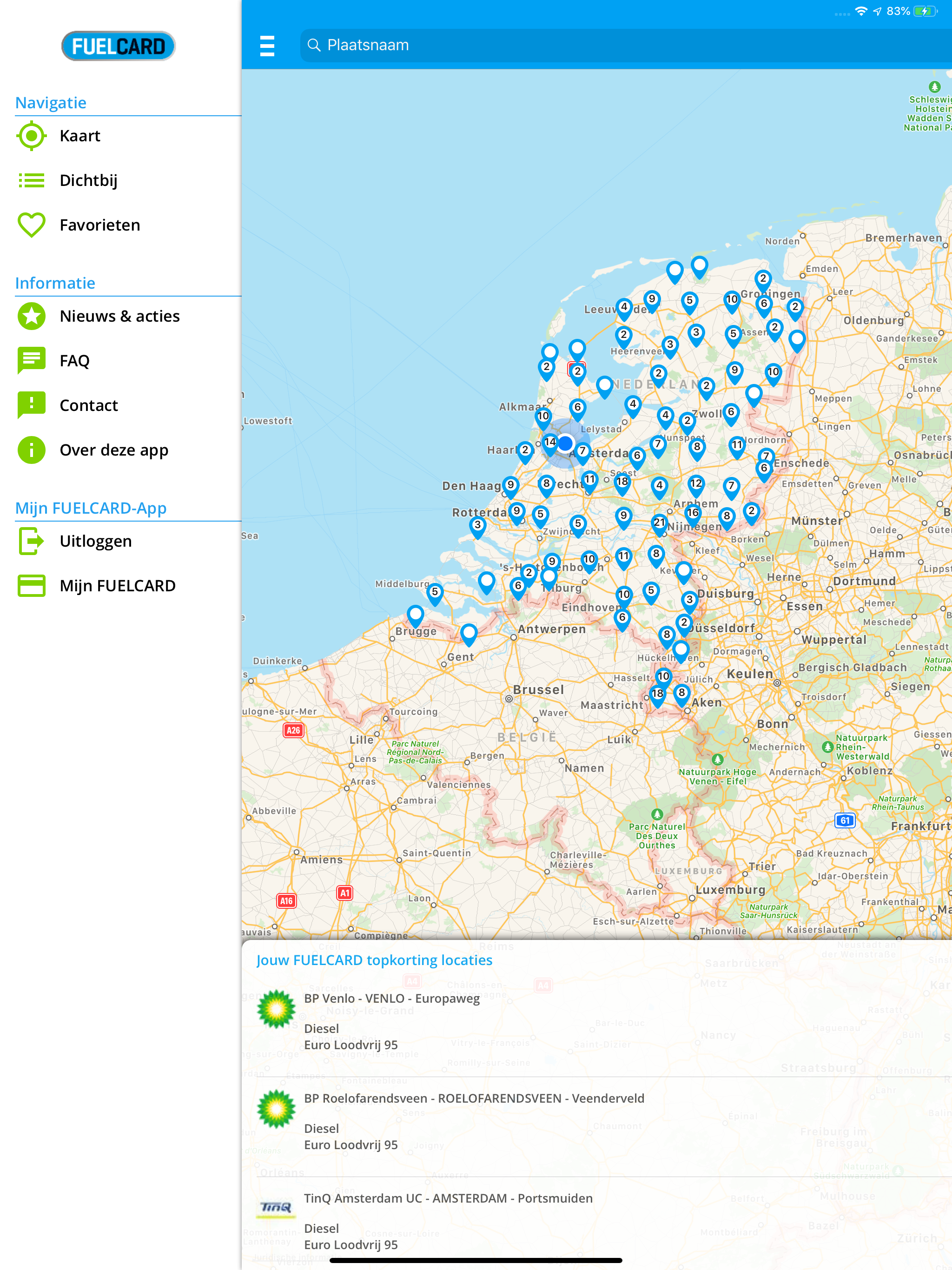The height and width of the screenshot is (1270, 952).
Task: Tap the cluster pin numbered 14
Action: click(550, 444)
